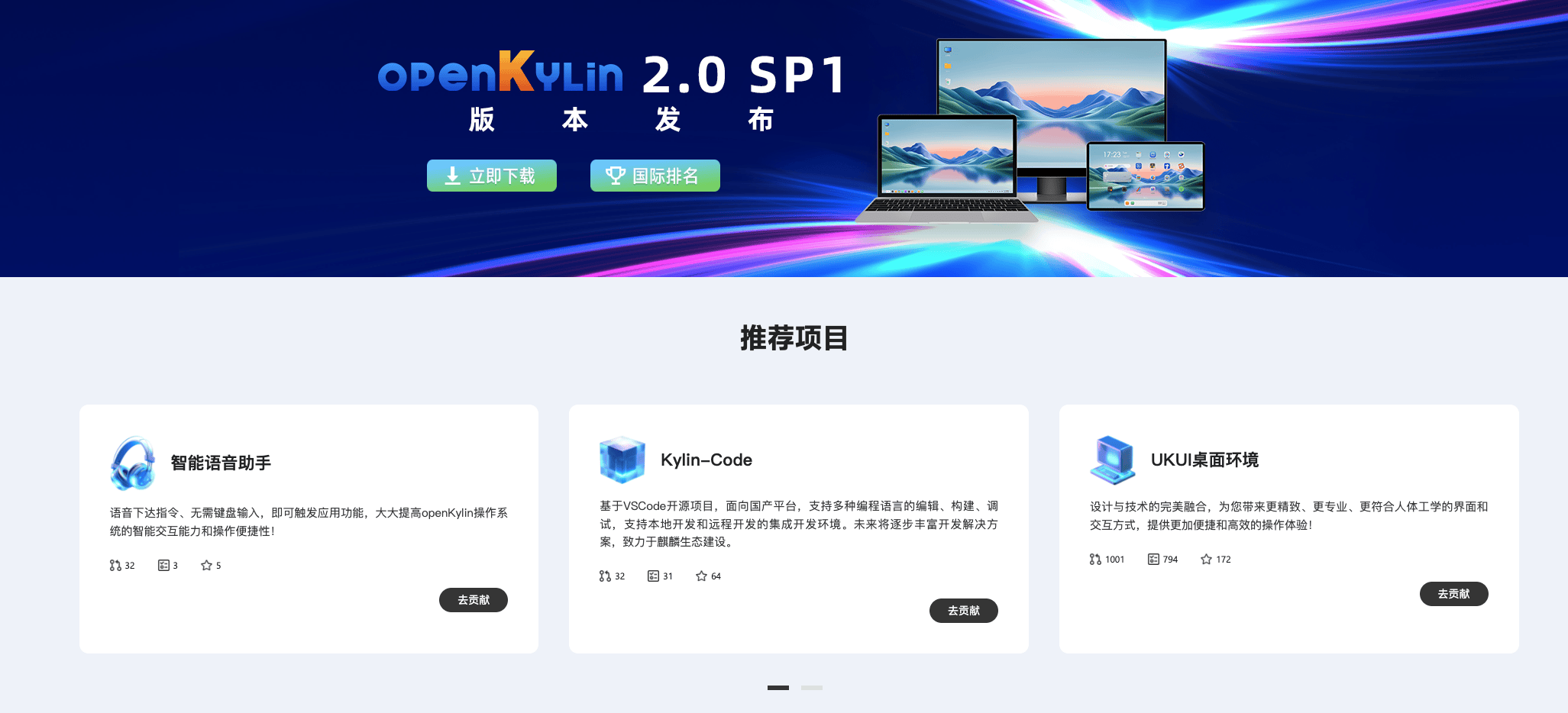1568x713 pixels.
Task: Click the pull request icon showing 1001
Action: click(1095, 560)
